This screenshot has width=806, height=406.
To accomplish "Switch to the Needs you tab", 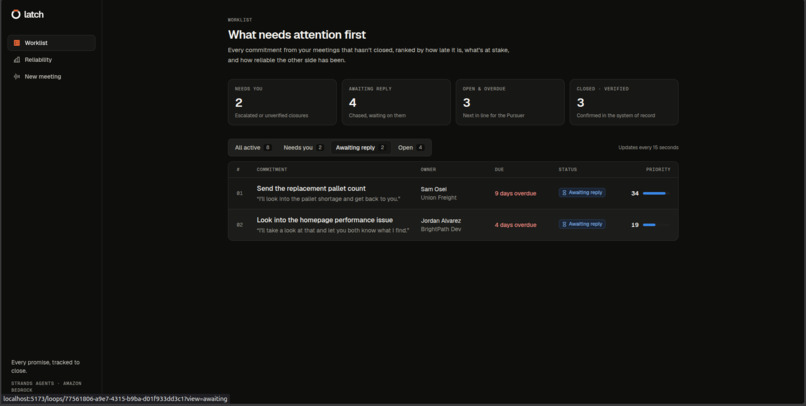I will click(x=303, y=147).
